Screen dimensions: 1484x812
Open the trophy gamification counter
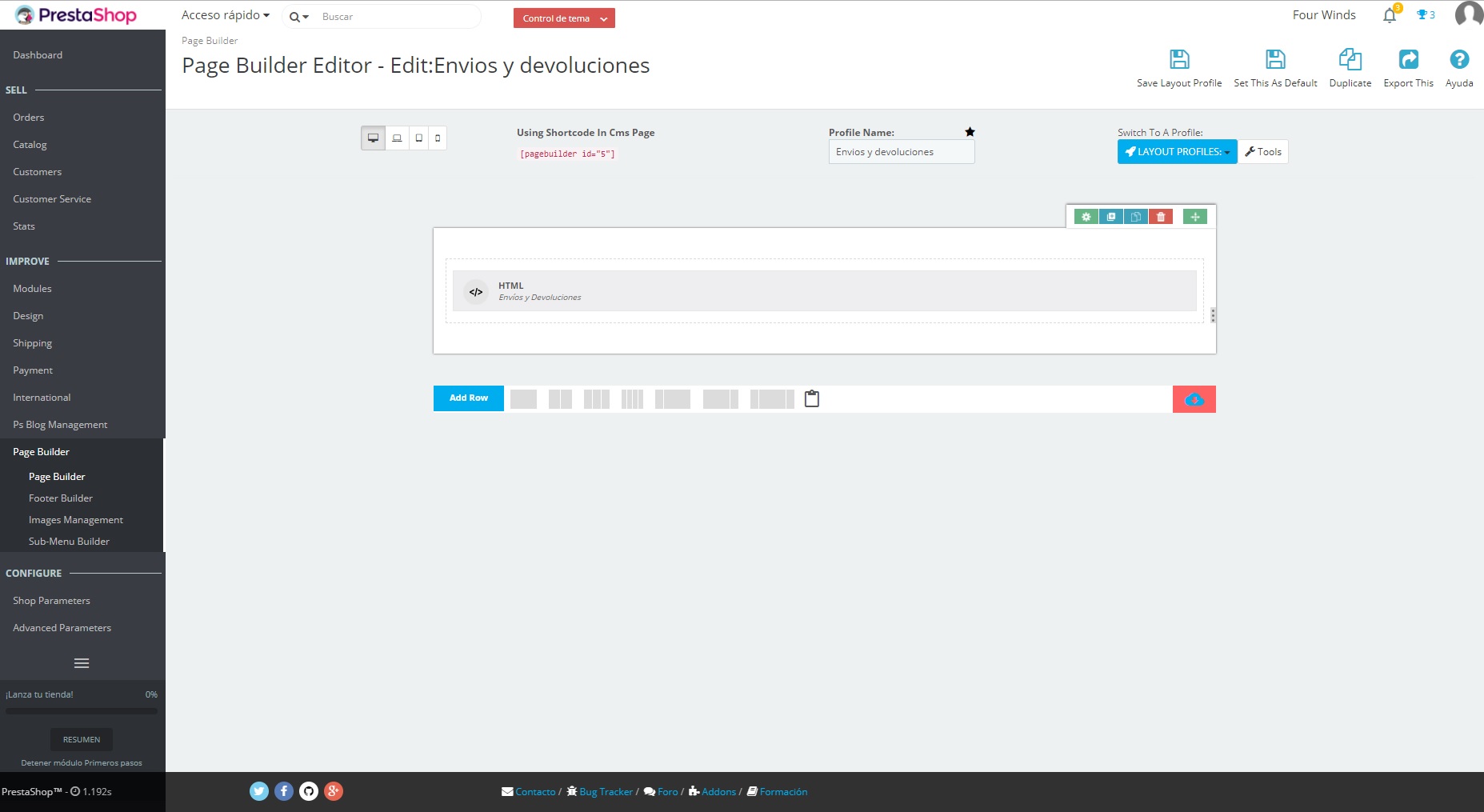[x=1426, y=15]
